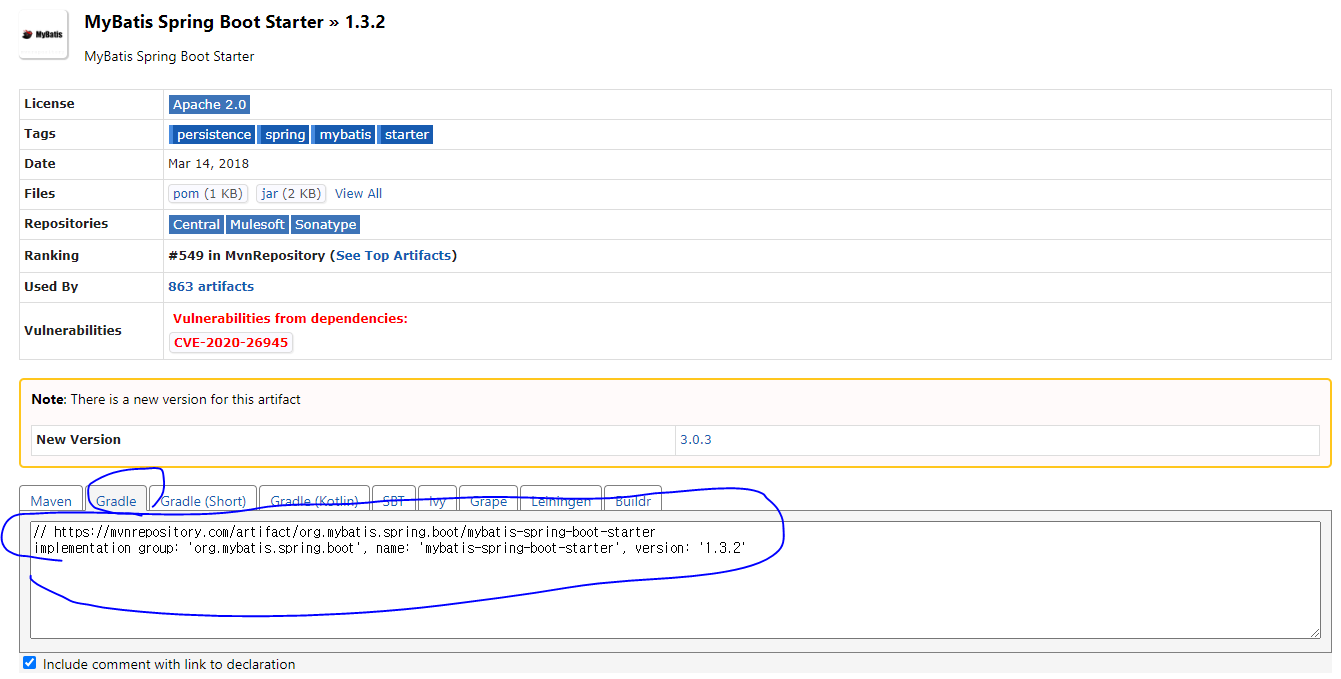Go to new version 3.0.3
Image resolution: width=1341 pixels, height=679 pixels.
pos(695,440)
